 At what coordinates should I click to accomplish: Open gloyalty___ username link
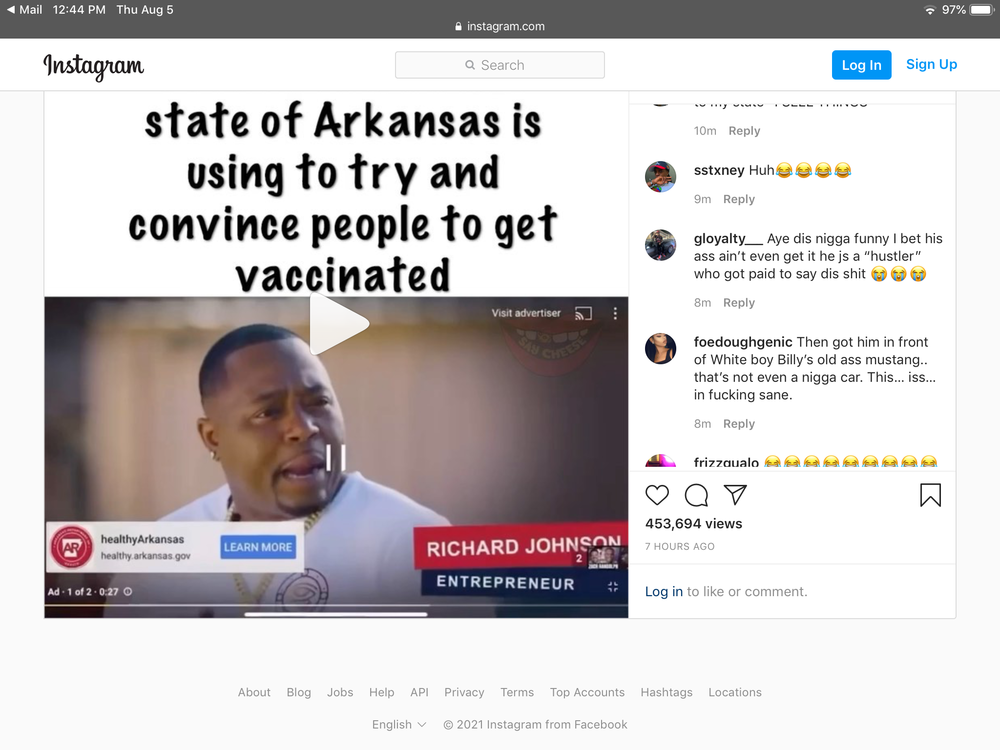[x=728, y=239]
